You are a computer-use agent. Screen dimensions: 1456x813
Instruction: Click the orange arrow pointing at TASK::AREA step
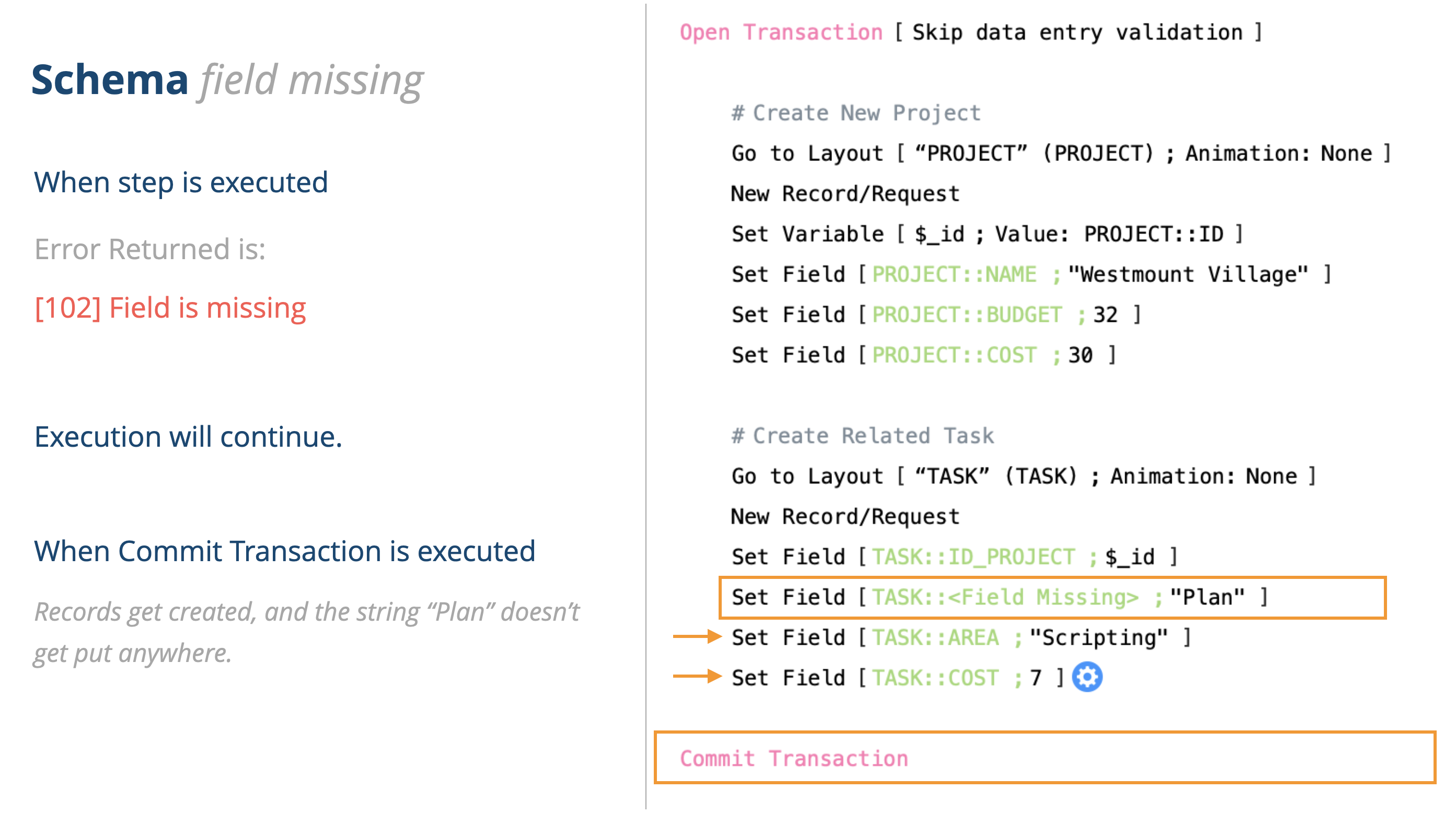click(x=696, y=637)
